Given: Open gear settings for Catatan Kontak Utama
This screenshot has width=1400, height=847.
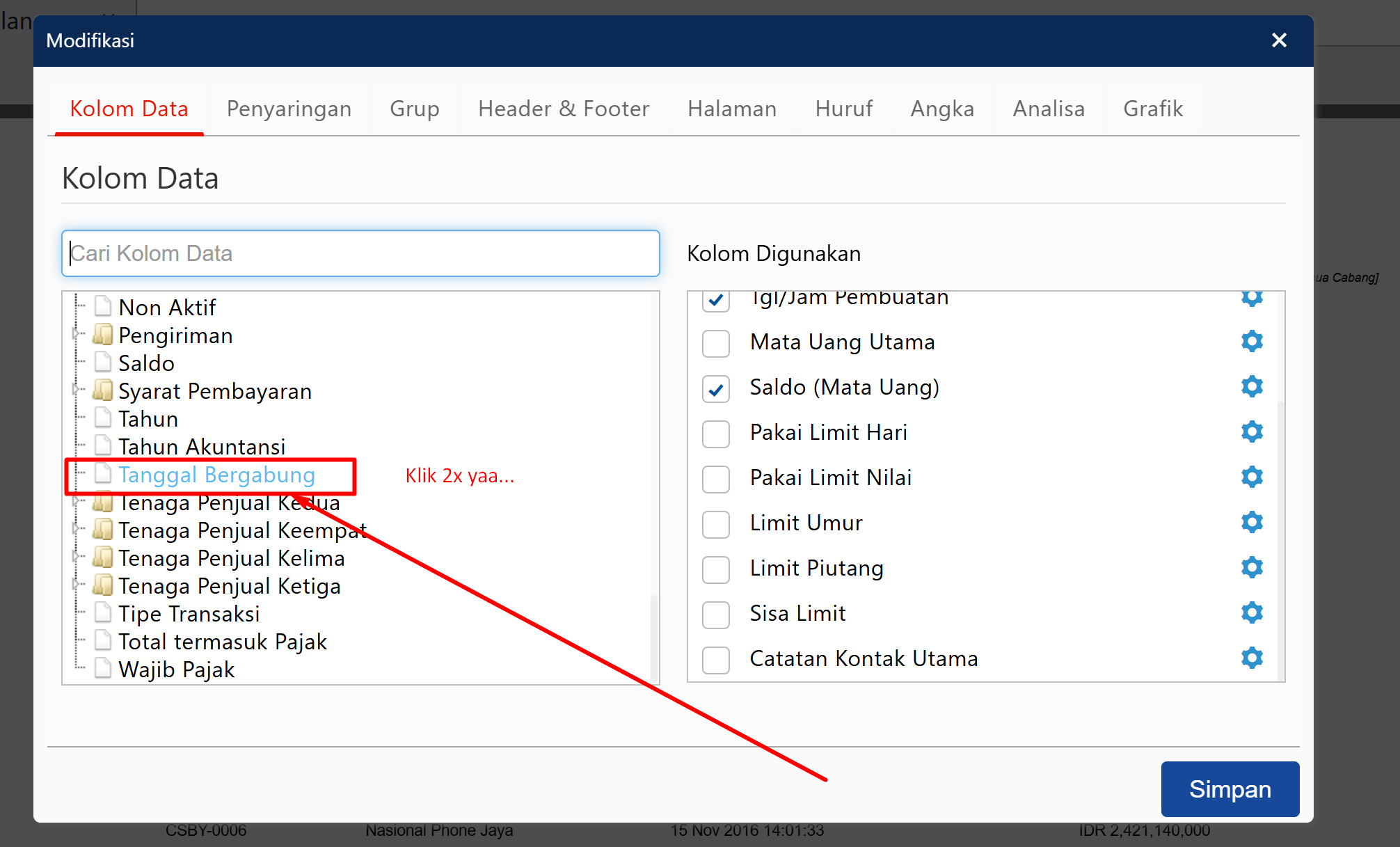Looking at the screenshot, I should (1251, 658).
